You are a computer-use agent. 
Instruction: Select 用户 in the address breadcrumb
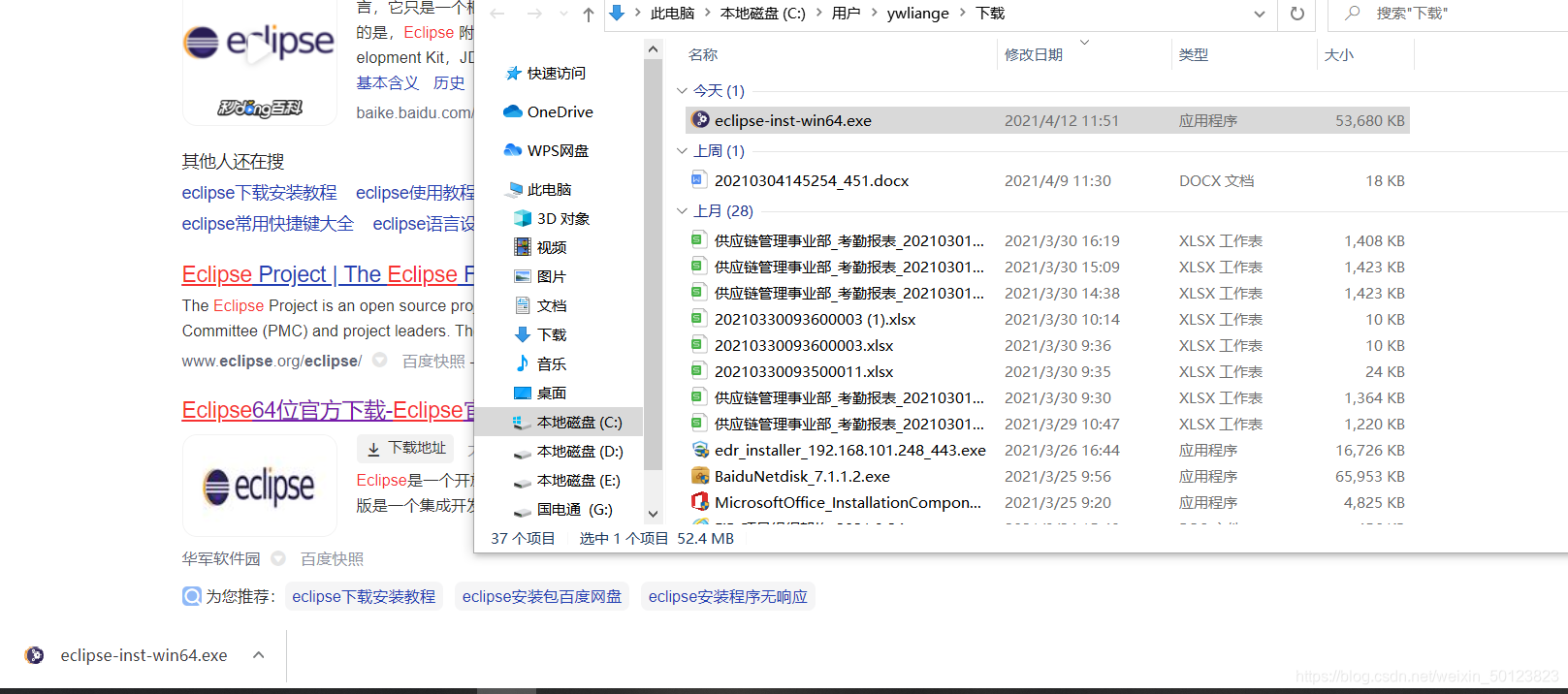(x=847, y=14)
